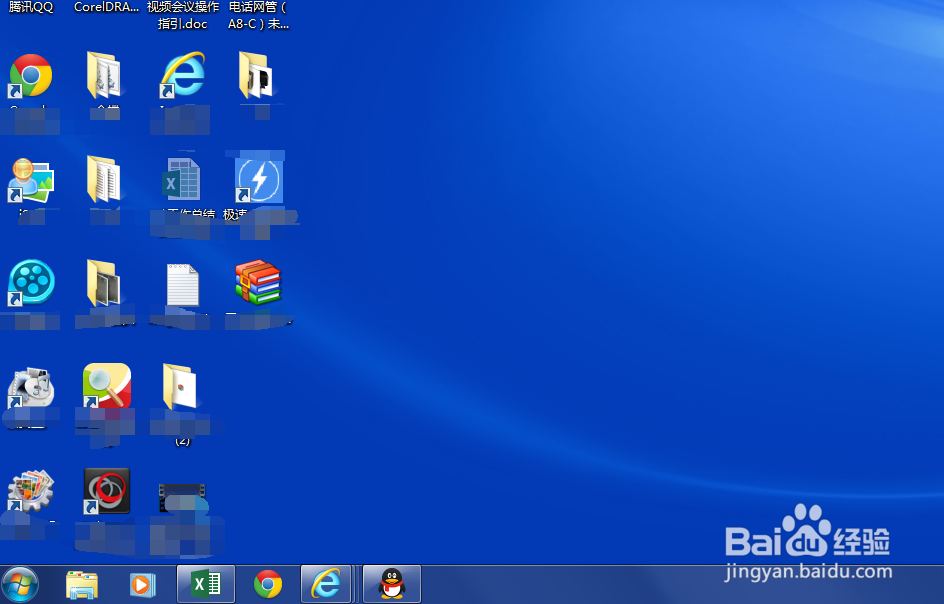Open the WinRAR archive books icon
944x604 pixels.
258,282
